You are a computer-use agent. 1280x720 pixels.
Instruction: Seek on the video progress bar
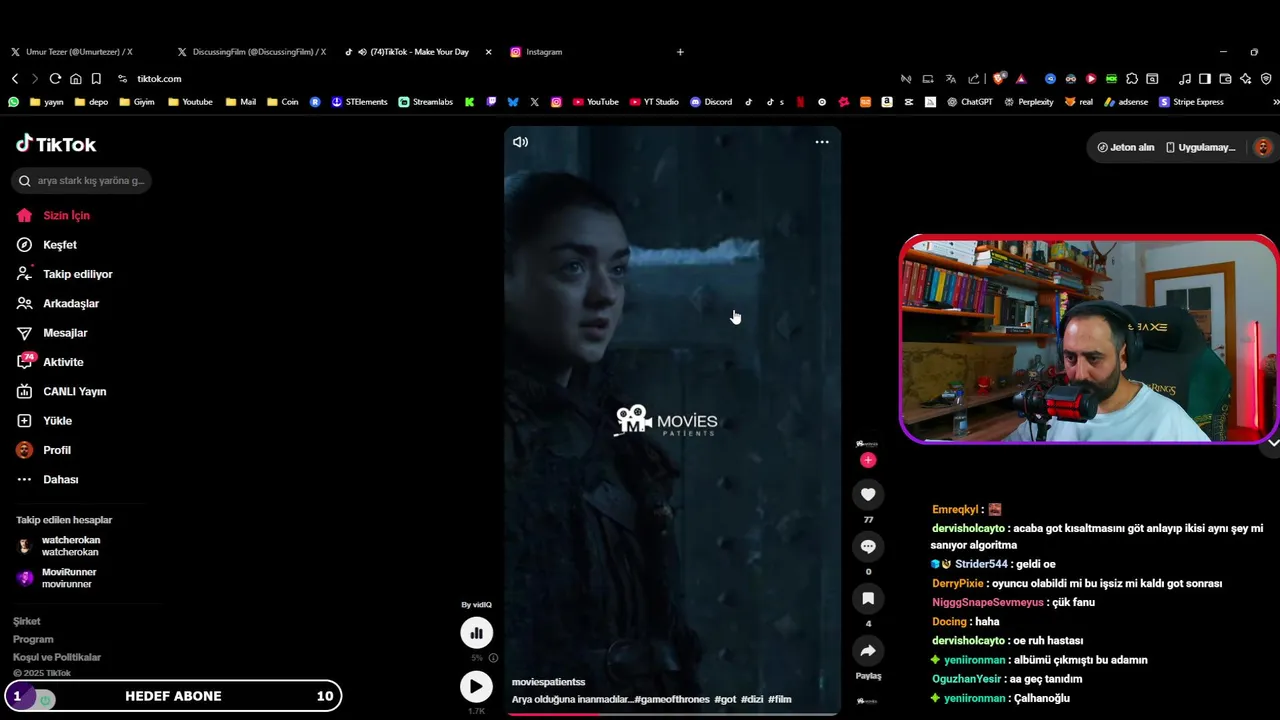coord(672,714)
